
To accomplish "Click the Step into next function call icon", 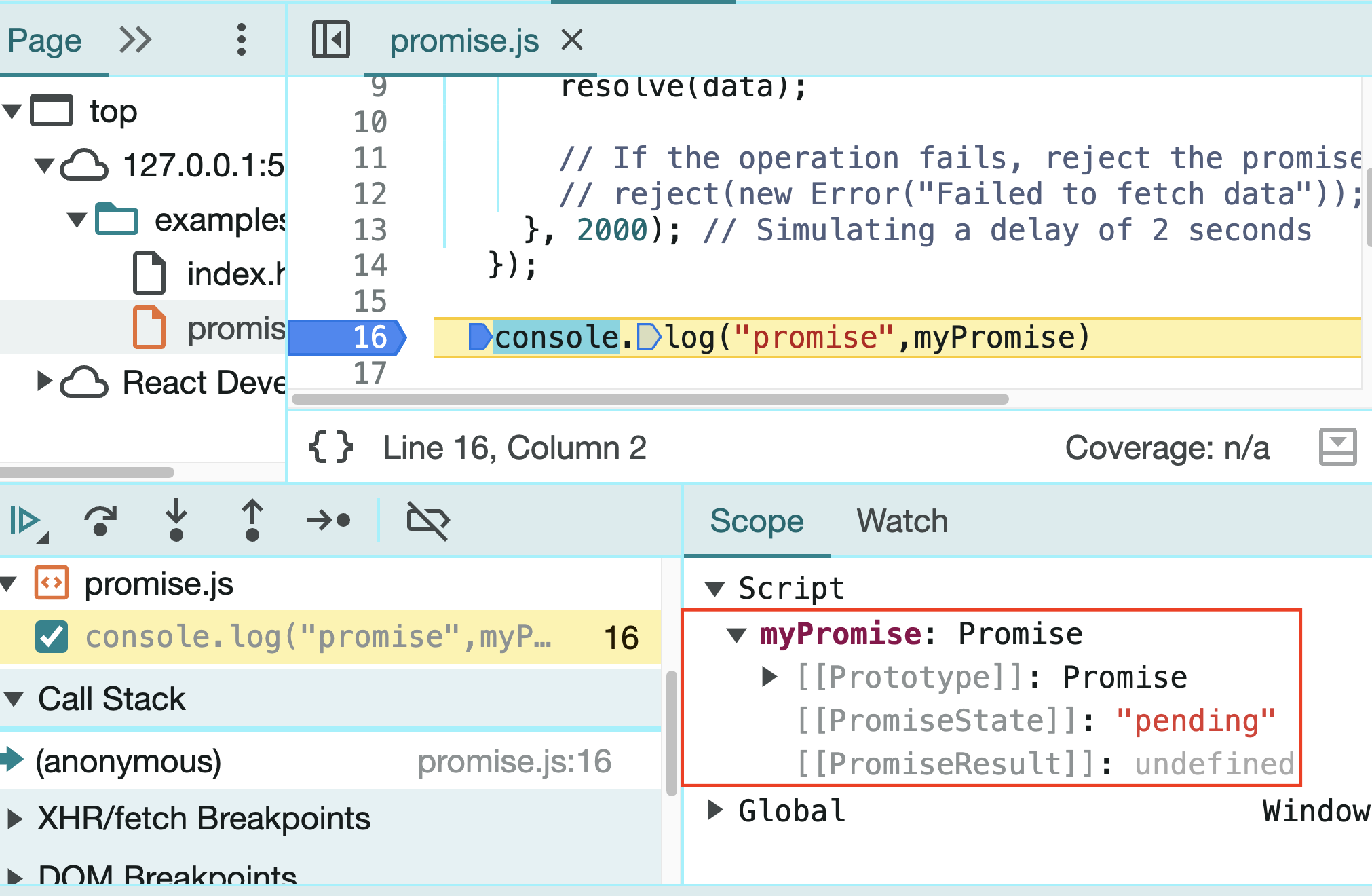I will 176,521.
